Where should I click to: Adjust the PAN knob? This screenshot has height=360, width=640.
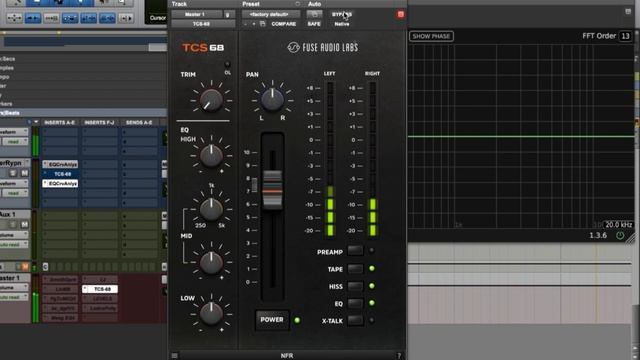(272, 99)
